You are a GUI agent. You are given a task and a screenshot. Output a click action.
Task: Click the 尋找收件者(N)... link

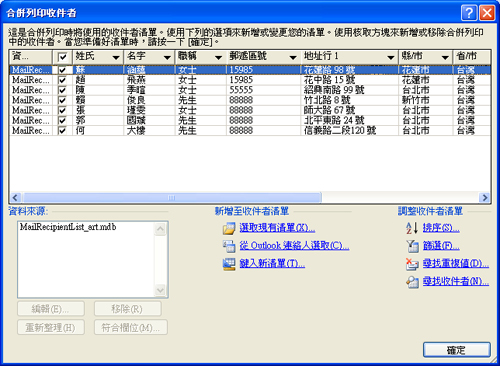tap(456, 282)
